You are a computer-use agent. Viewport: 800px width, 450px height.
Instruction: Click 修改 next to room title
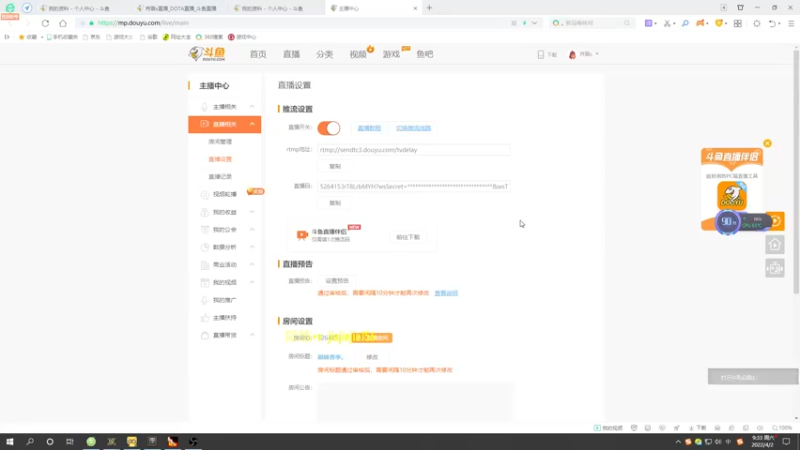click(372, 357)
